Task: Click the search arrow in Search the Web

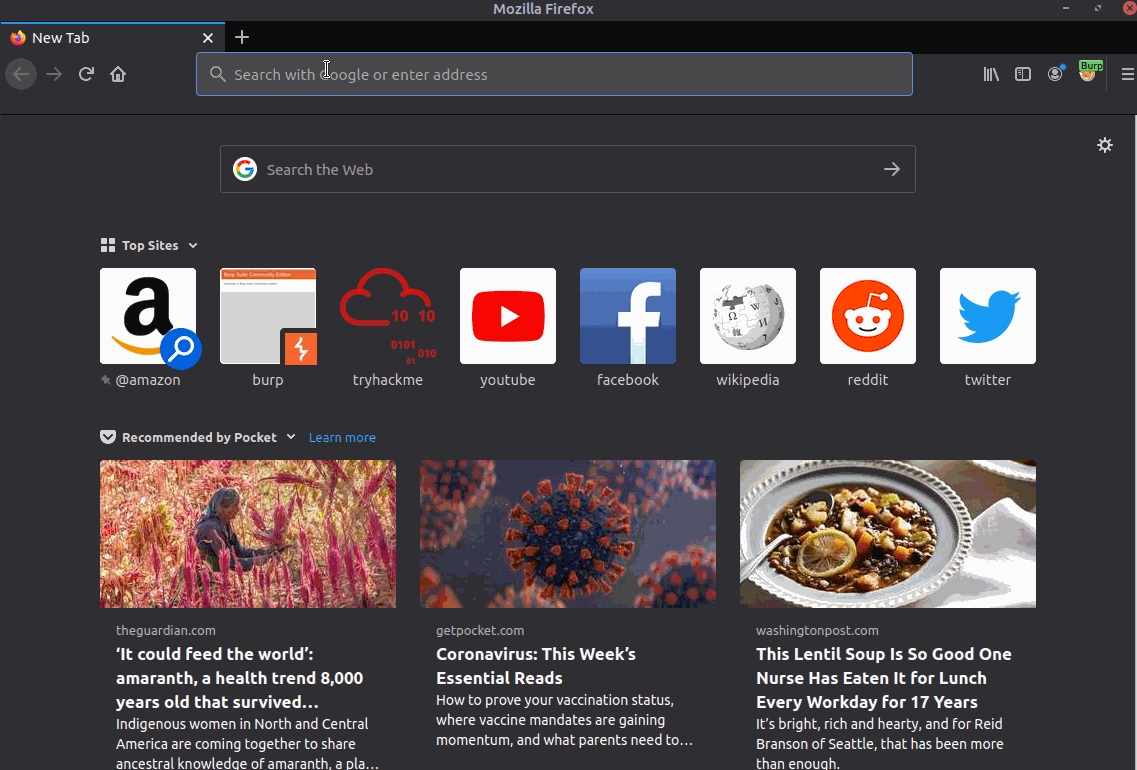Action: tap(892, 170)
